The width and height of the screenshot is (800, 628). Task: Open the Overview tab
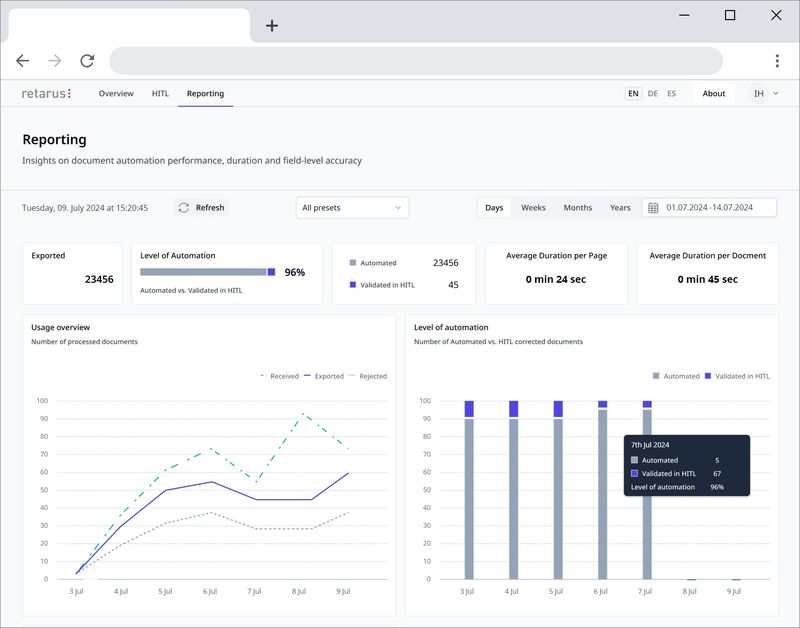click(x=116, y=93)
